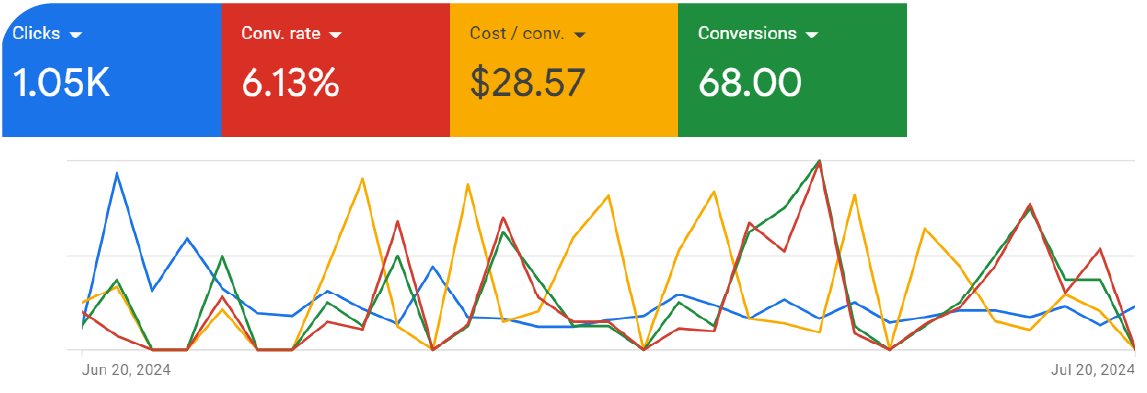The width and height of the screenshot is (1147, 393).
Task: Toggle the green Conversions scorecard background
Action: click(792, 70)
